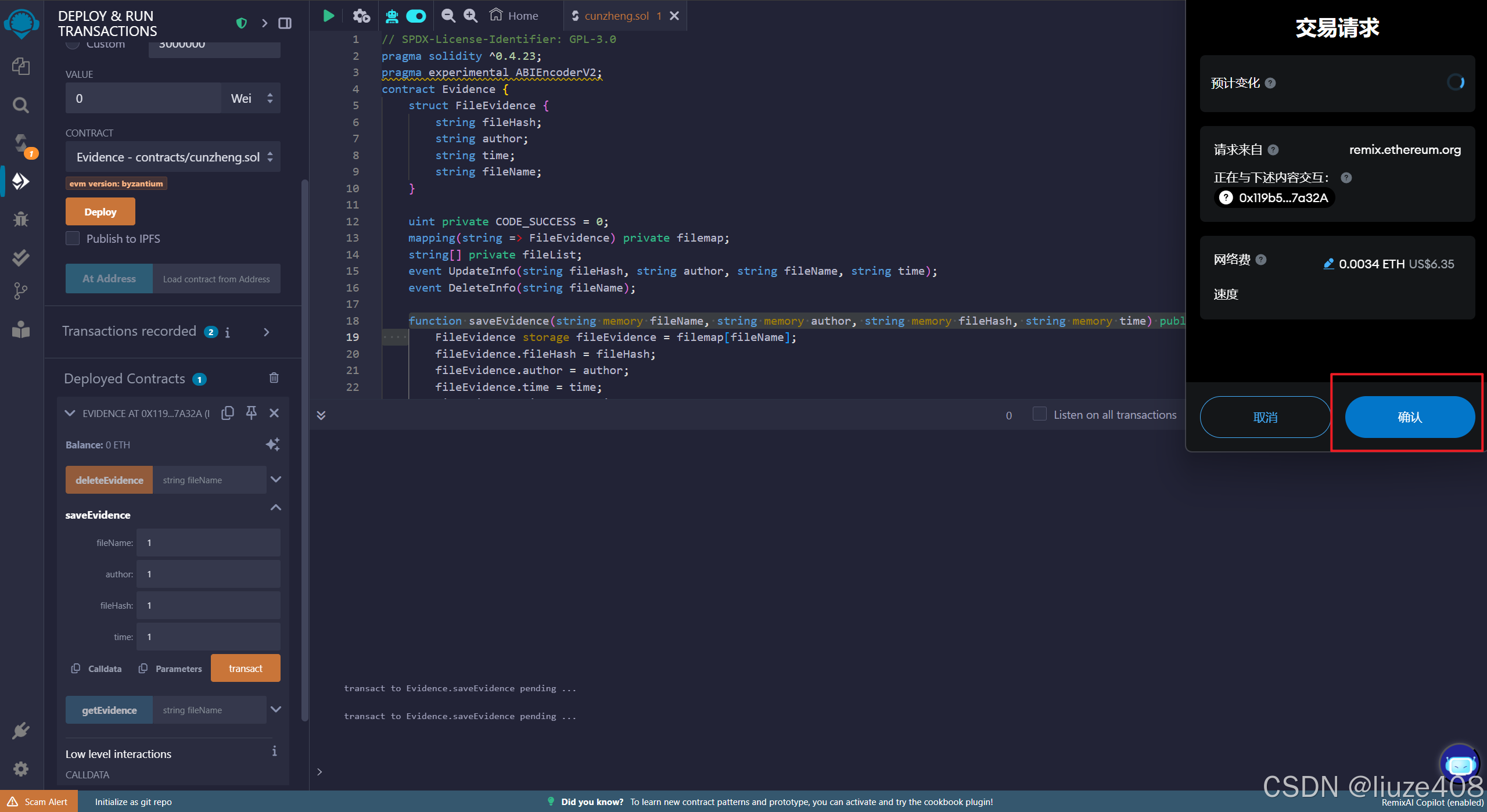The image size is (1487, 812).
Task: Switch to the Home tab
Action: click(x=514, y=16)
